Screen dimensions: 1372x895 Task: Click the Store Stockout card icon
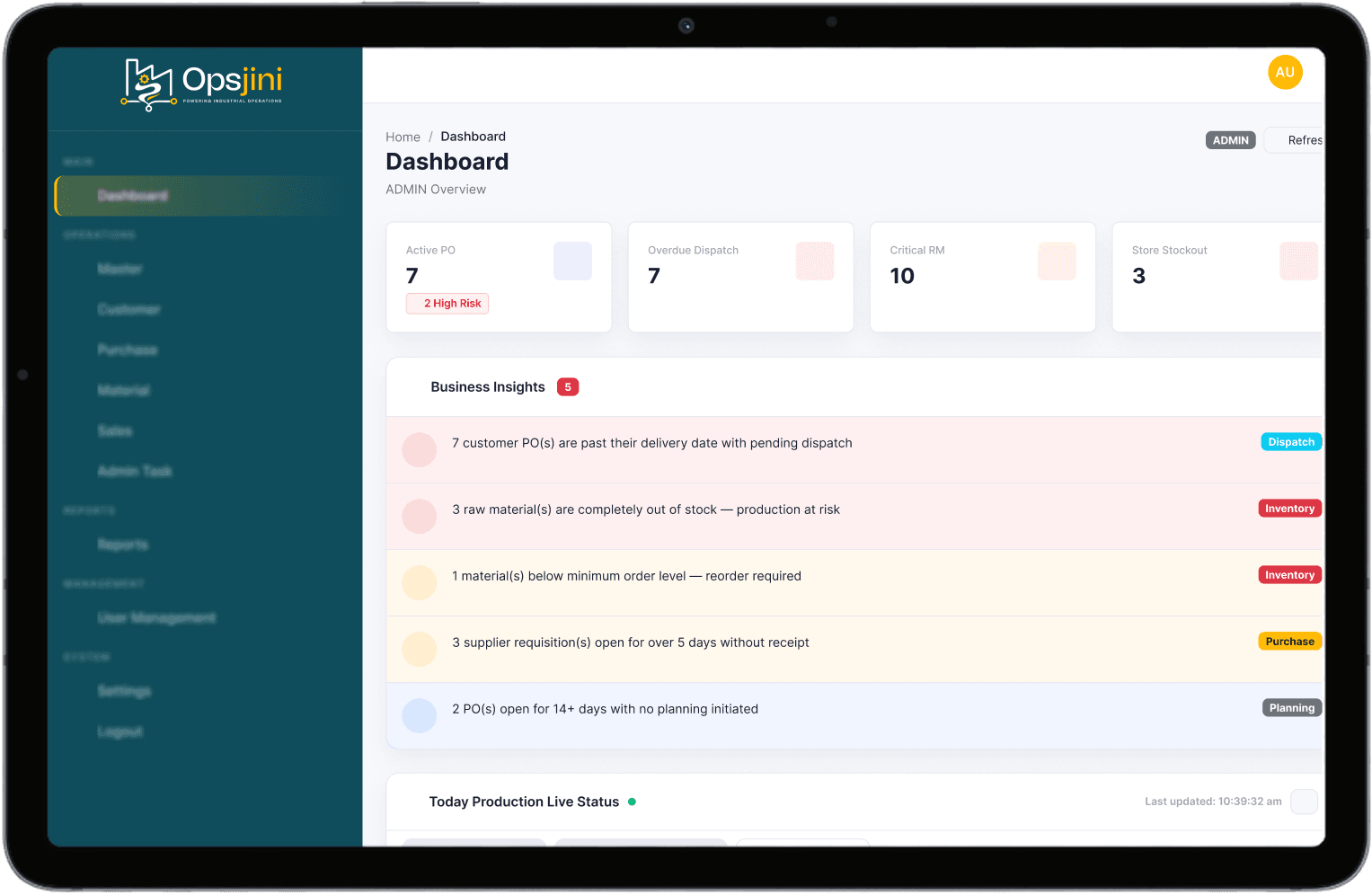[x=1299, y=261]
